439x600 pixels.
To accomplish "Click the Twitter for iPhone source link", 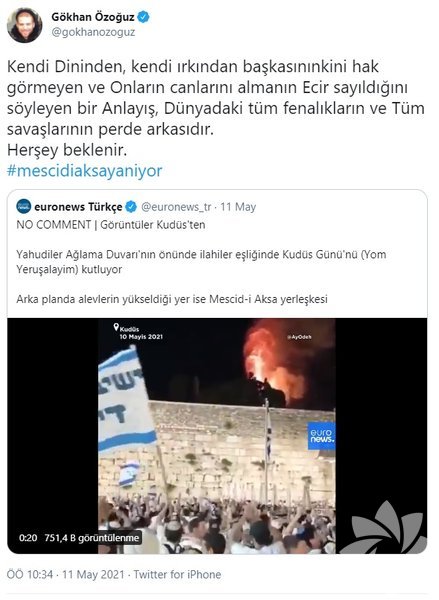I will click(177, 574).
